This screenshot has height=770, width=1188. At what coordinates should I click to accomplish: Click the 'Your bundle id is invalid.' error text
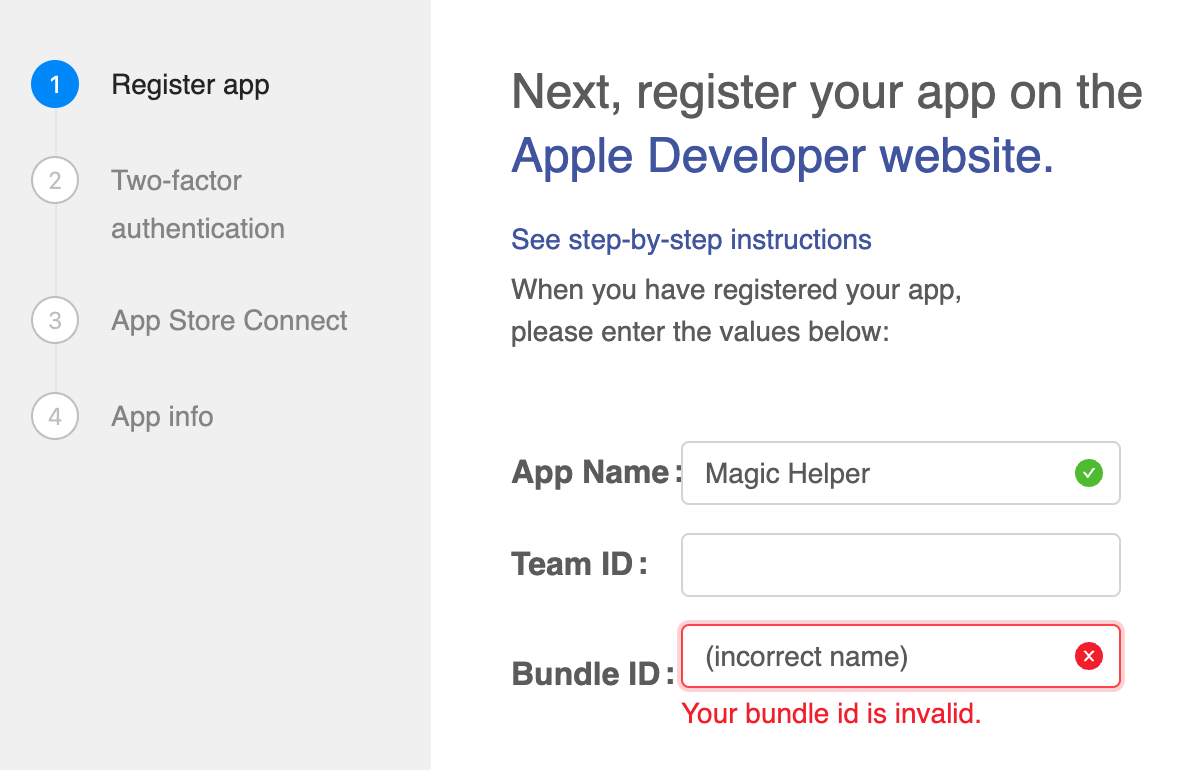pos(831,714)
